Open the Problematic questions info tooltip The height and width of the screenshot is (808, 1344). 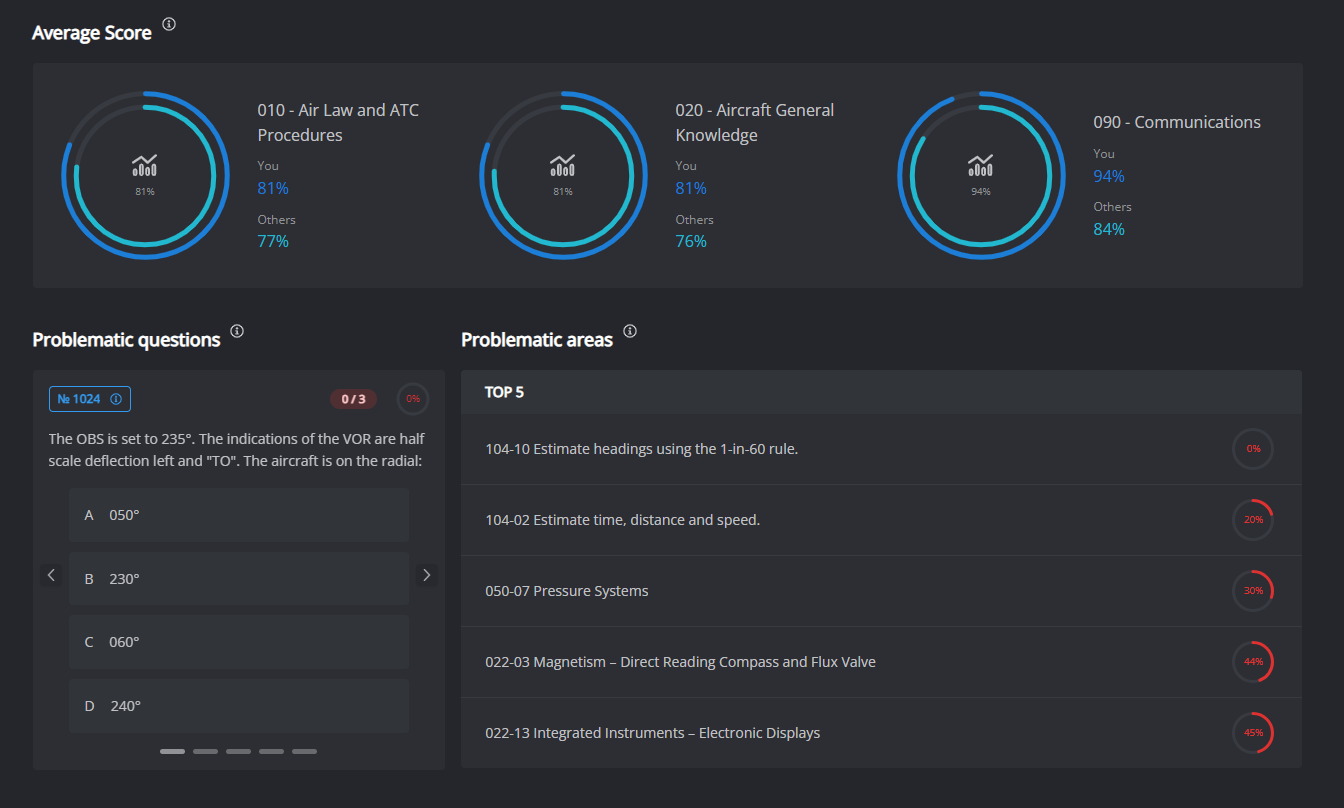[236, 330]
